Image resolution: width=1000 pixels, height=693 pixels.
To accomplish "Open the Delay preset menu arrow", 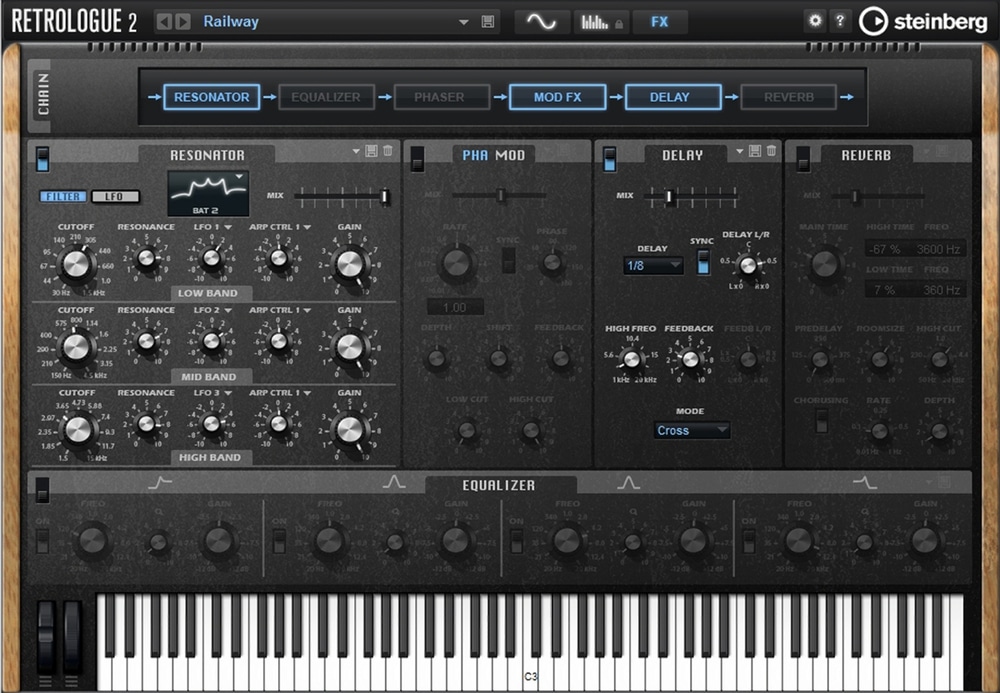I will [740, 151].
